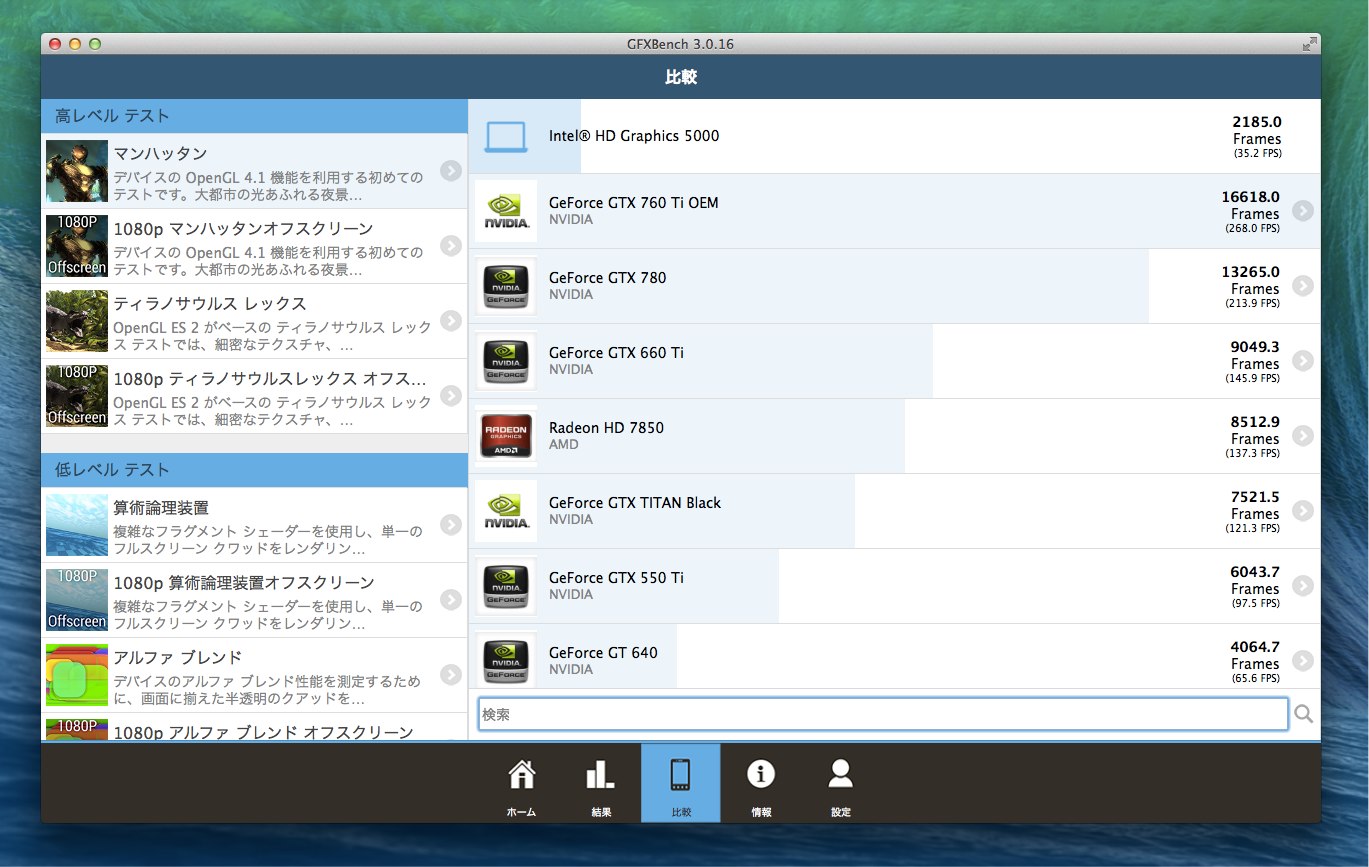Open GeForce GTX TITAN Black details arrow
This screenshot has height=867, width=1369.
click(x=1302, y=511)
